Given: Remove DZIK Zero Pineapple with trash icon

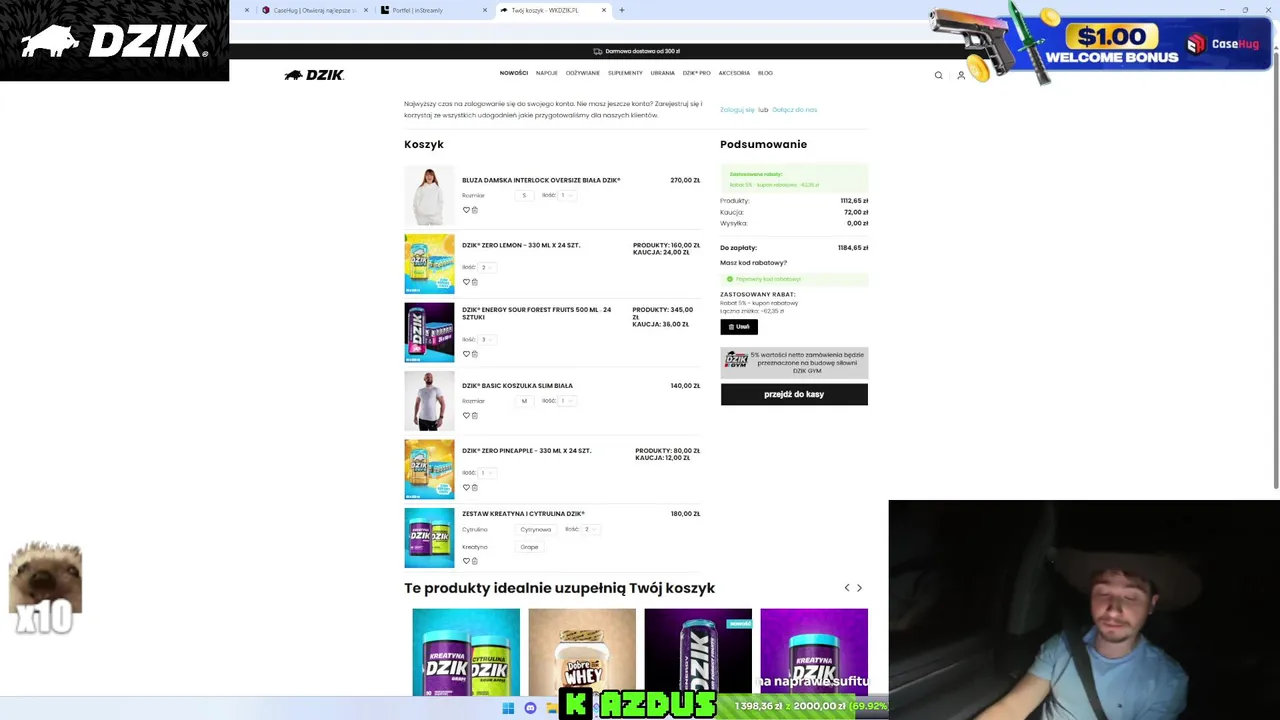Looking at the screenshot, I should 475,487.
